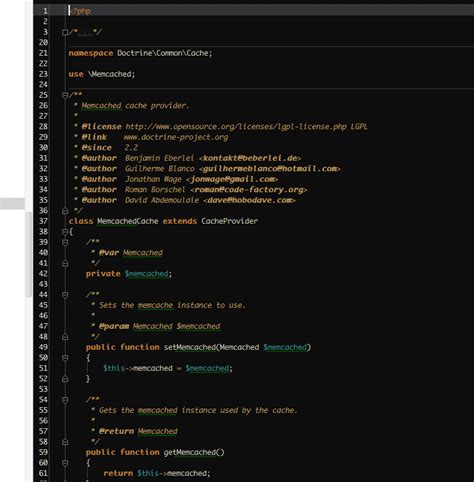
Task: Collapse the class docblock starting at line 25
Action: click(65, 95)
